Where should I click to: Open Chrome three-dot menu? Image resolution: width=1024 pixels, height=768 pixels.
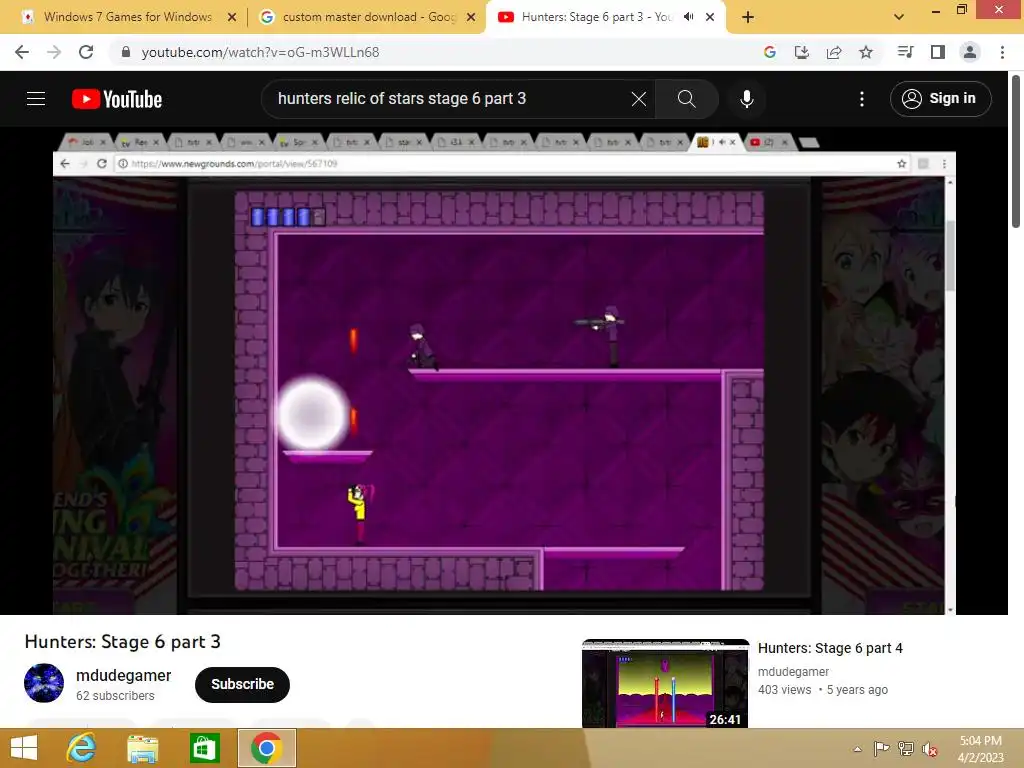[1002, 52]
